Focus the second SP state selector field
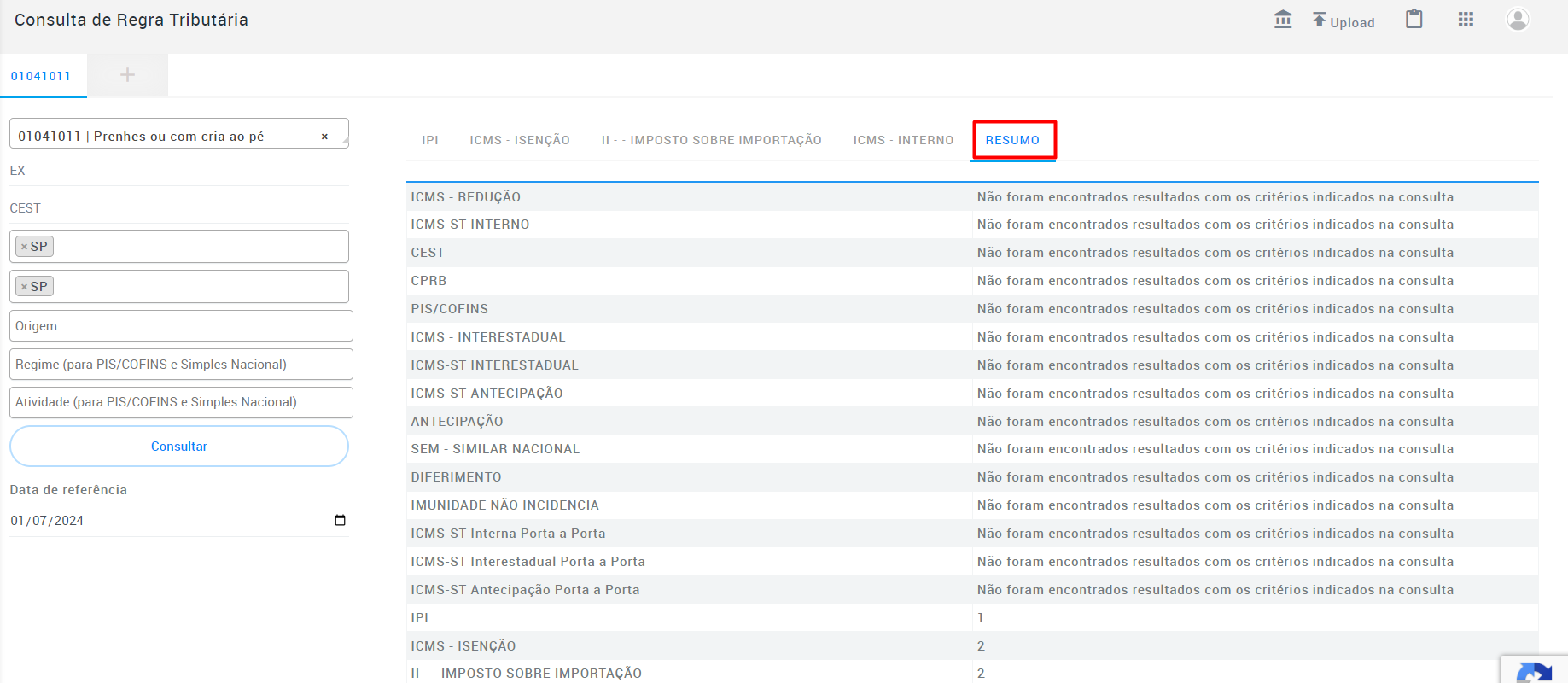Viewport: 1568px width, 683px height. (179, 287)
